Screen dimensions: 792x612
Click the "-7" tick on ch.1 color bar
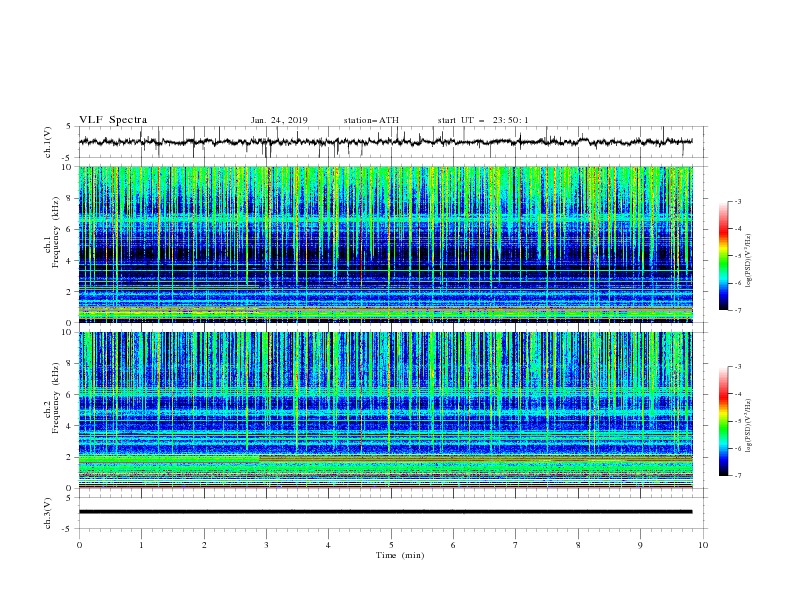pos(737,310)
